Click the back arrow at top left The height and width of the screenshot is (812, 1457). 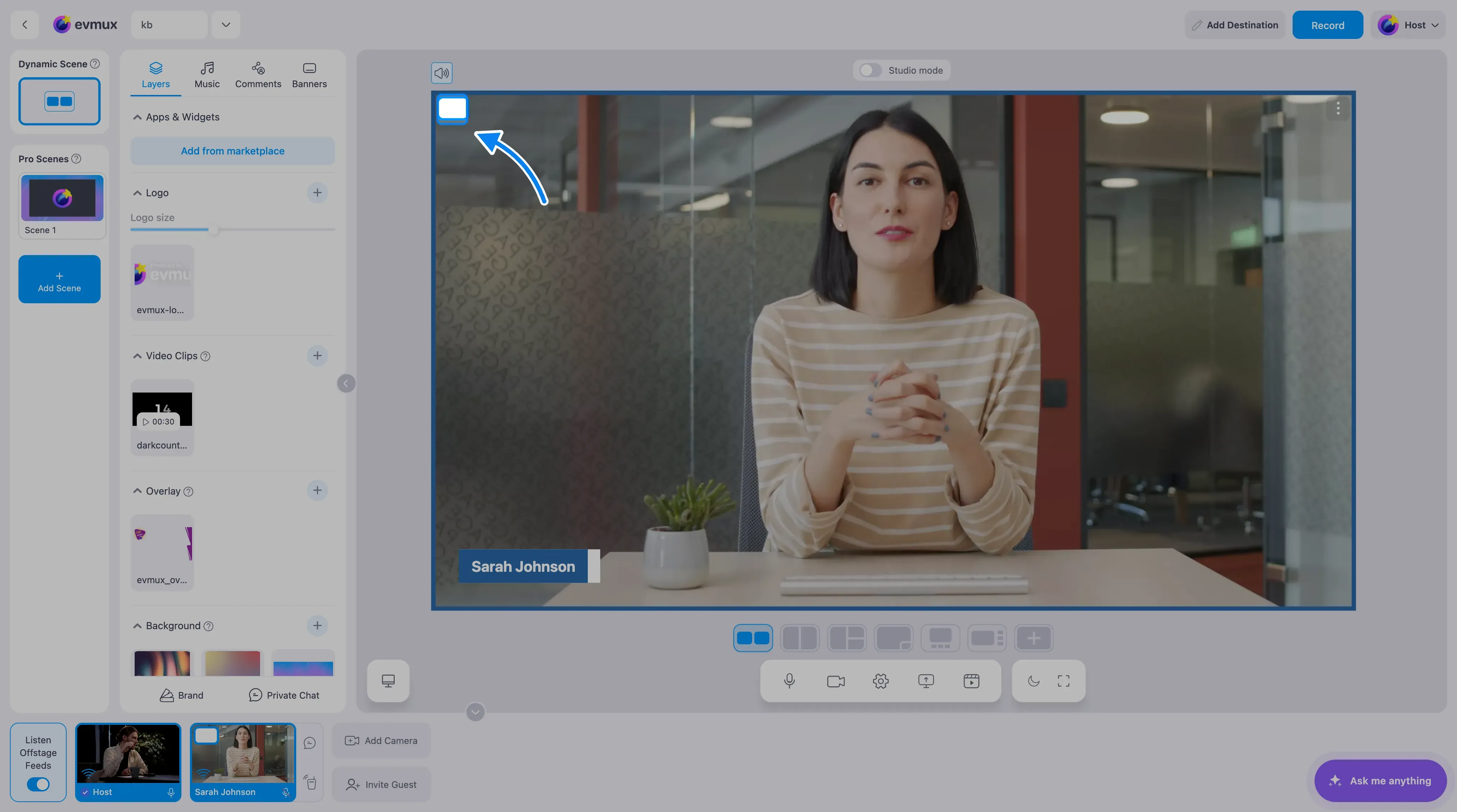coord(25,25)
